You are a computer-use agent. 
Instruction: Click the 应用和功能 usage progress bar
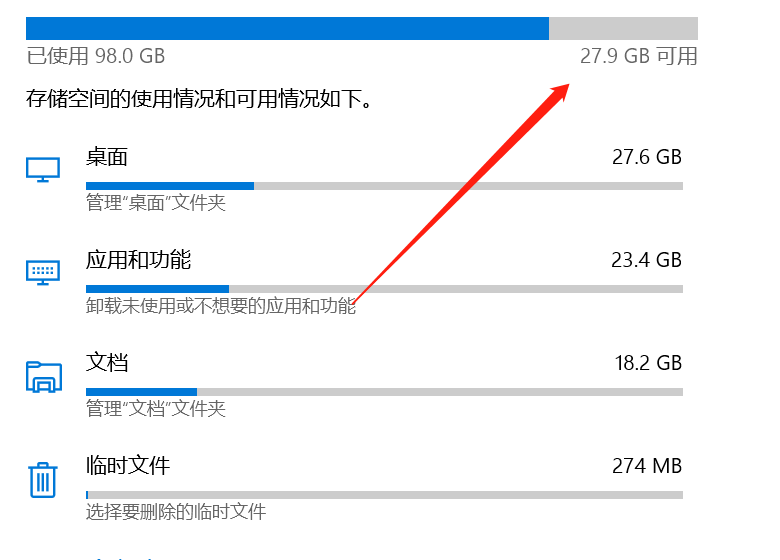(x=384, y=289)
